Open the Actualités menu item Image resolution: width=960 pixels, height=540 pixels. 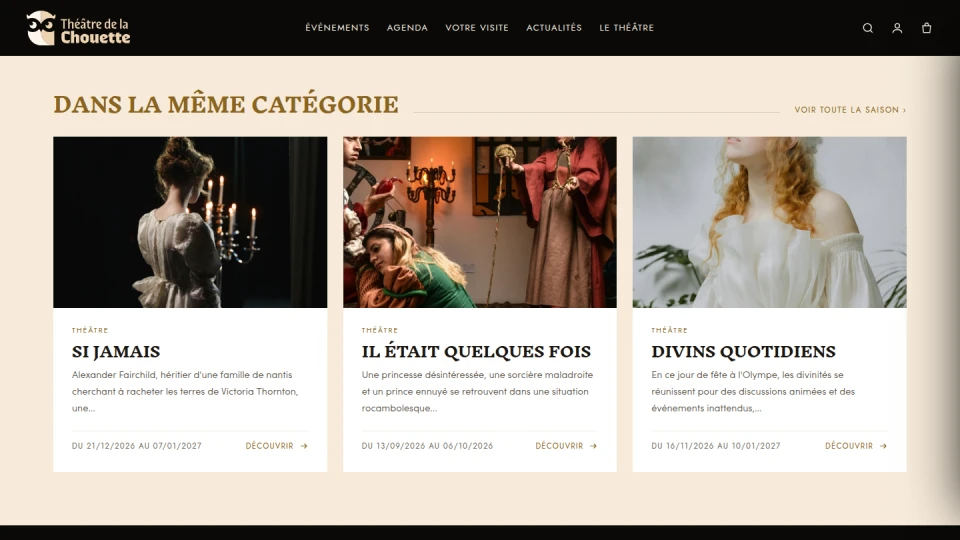point(554,28)
